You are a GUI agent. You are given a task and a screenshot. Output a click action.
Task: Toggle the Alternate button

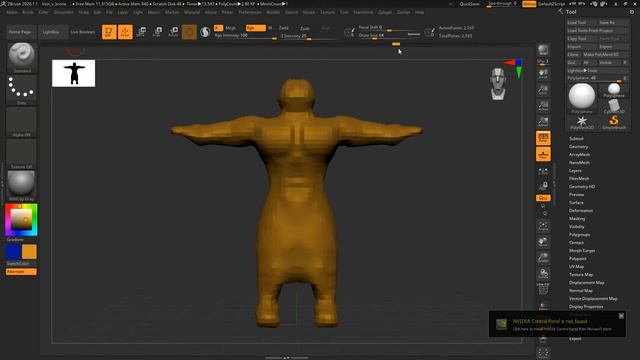point(21,271)
